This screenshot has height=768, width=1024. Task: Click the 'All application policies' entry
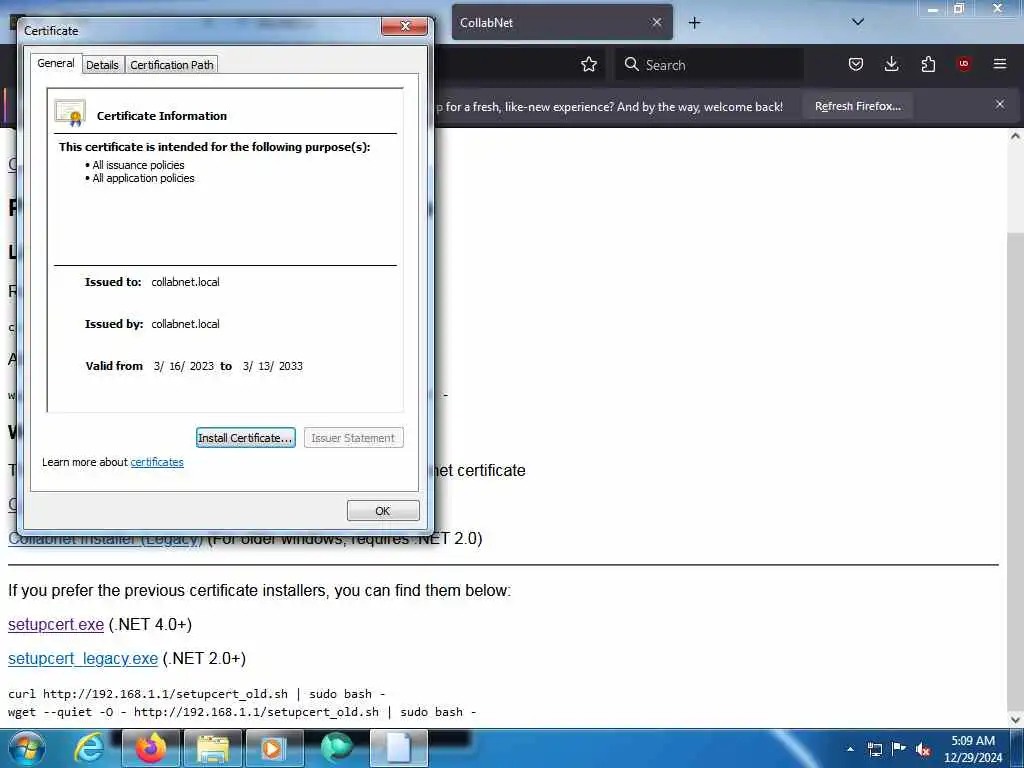click(143, 178)
